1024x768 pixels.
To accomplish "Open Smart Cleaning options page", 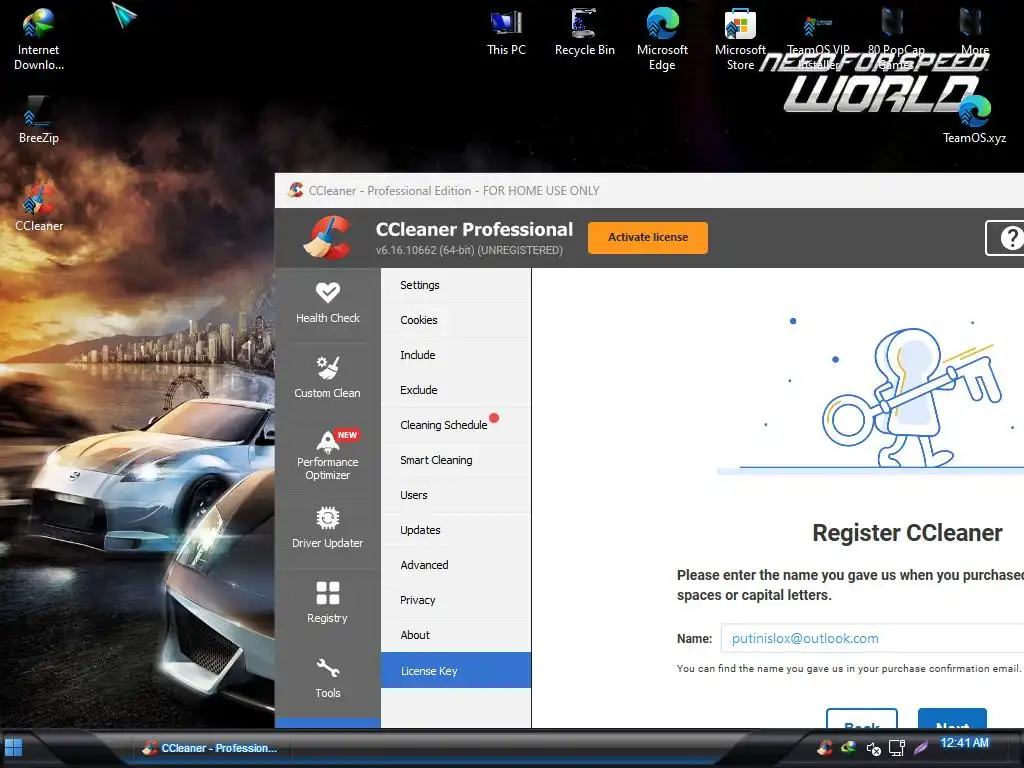I will (x=456, y=460).
